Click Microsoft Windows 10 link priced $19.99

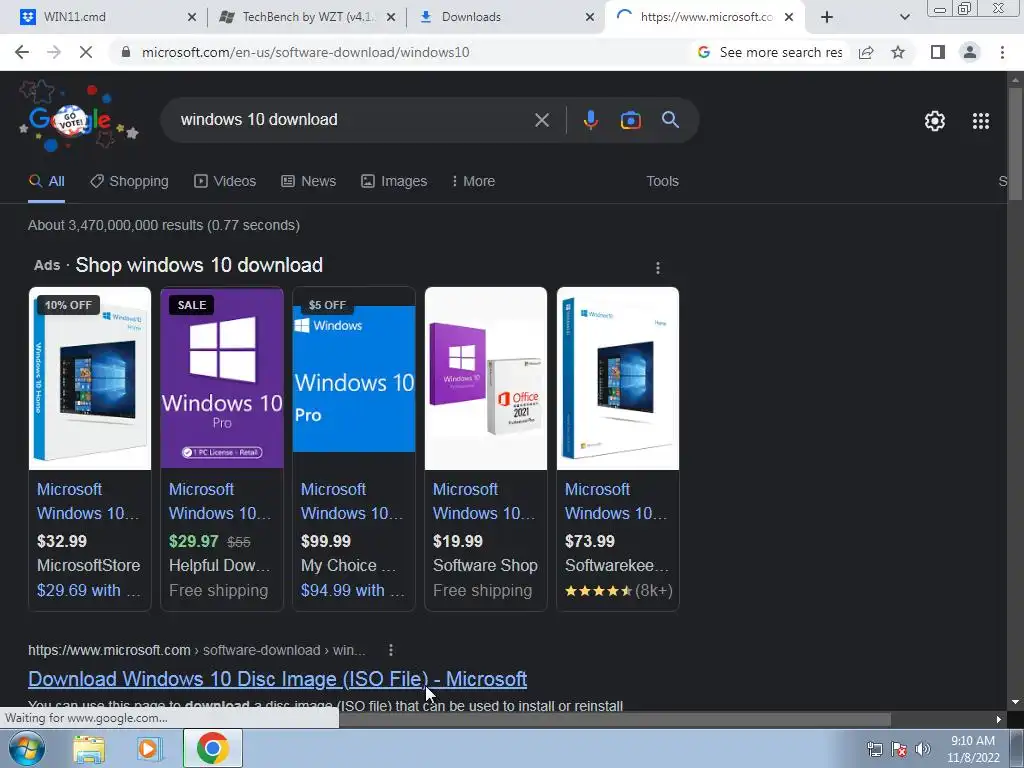pos(483,501)
